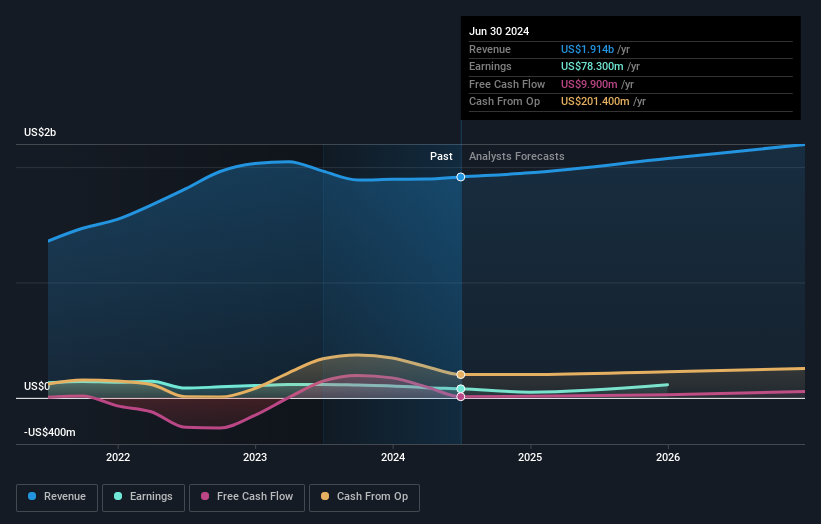Click the pink Free Cash Flow data point
Image resolution: width=821 pixels, height=524 pixels.
pyautogui.click(x=461, y=397)
